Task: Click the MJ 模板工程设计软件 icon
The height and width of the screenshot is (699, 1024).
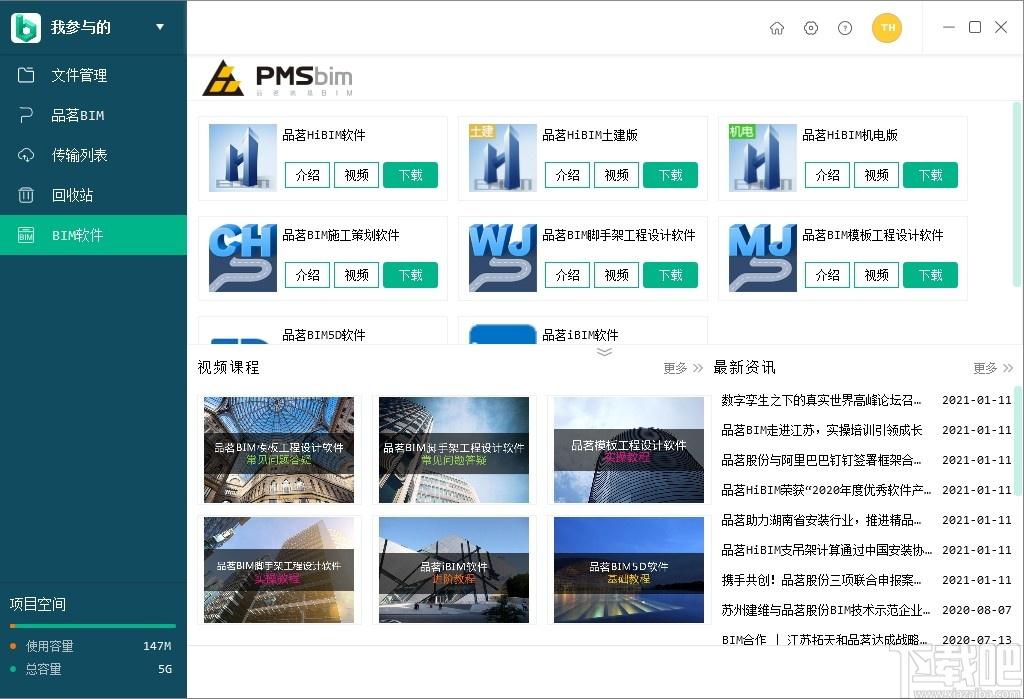Action: click(x=763, y=257)
